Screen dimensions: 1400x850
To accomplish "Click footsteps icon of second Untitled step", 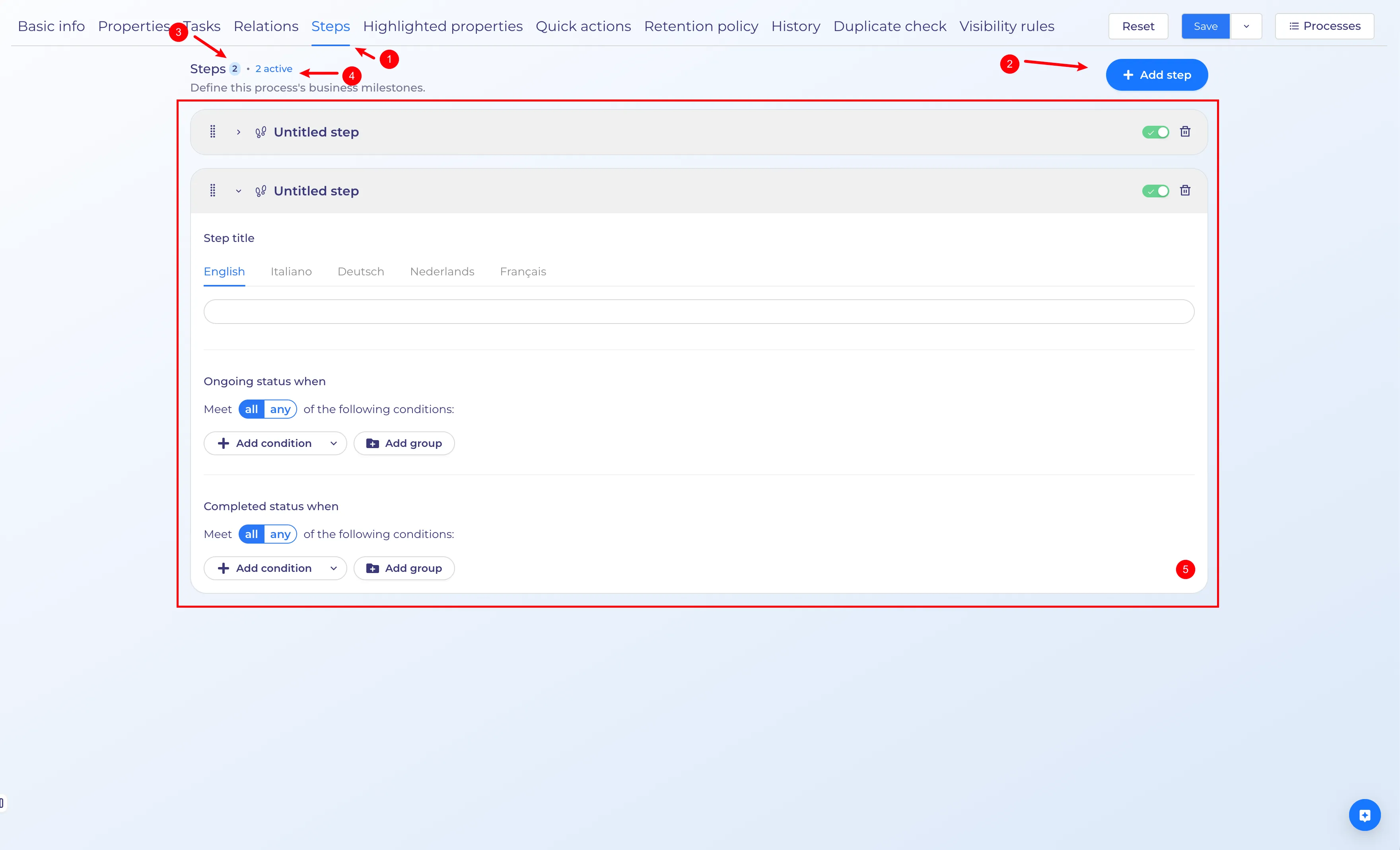I will coord(260,191).
